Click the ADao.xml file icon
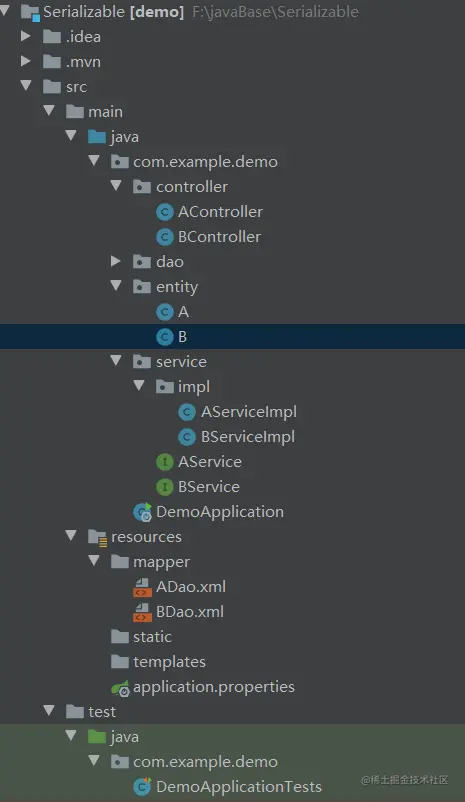 [142, 587]
